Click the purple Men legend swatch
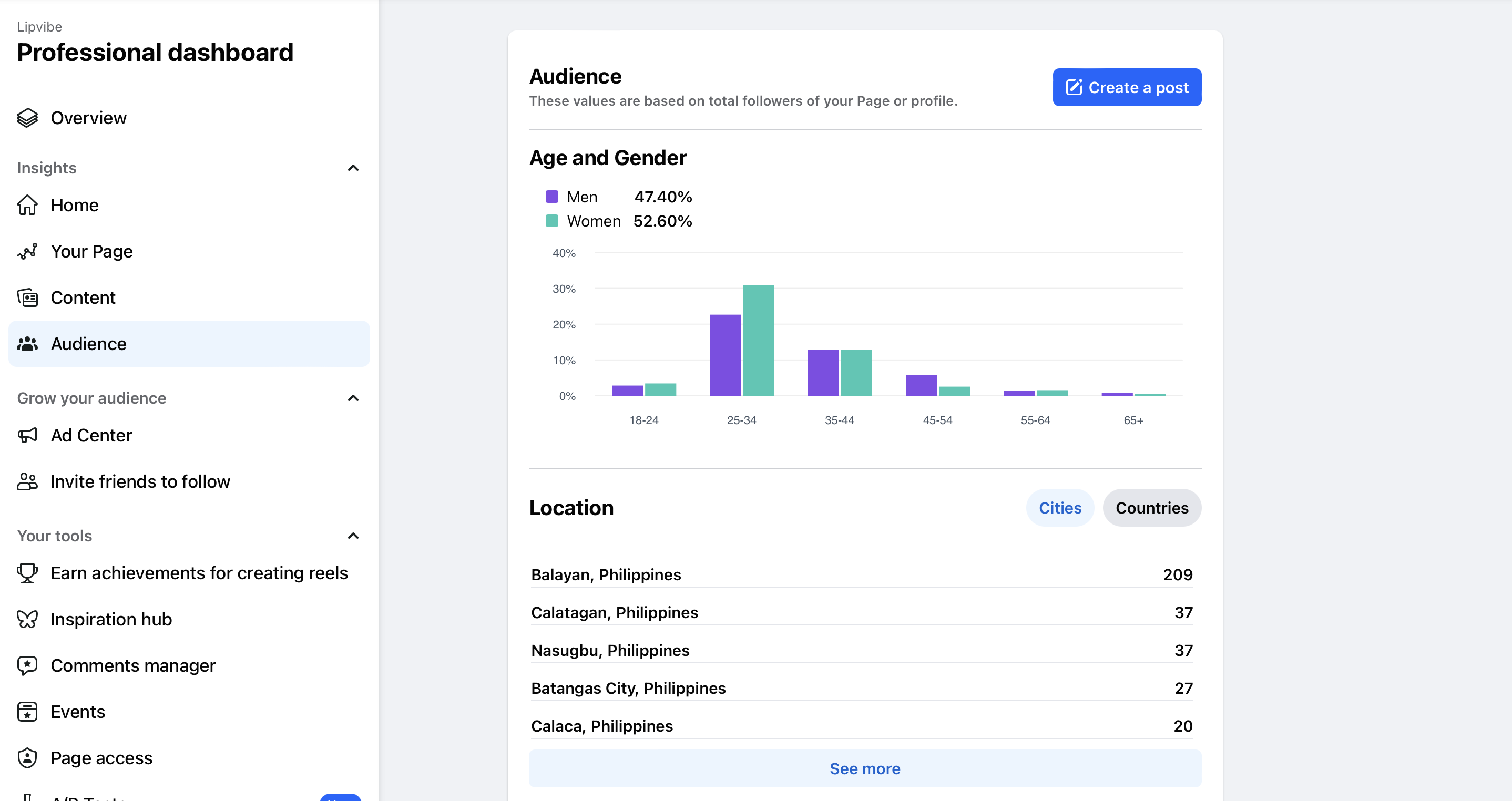The height and width of the screenshot is (801, 1512). tap(551, 197)
